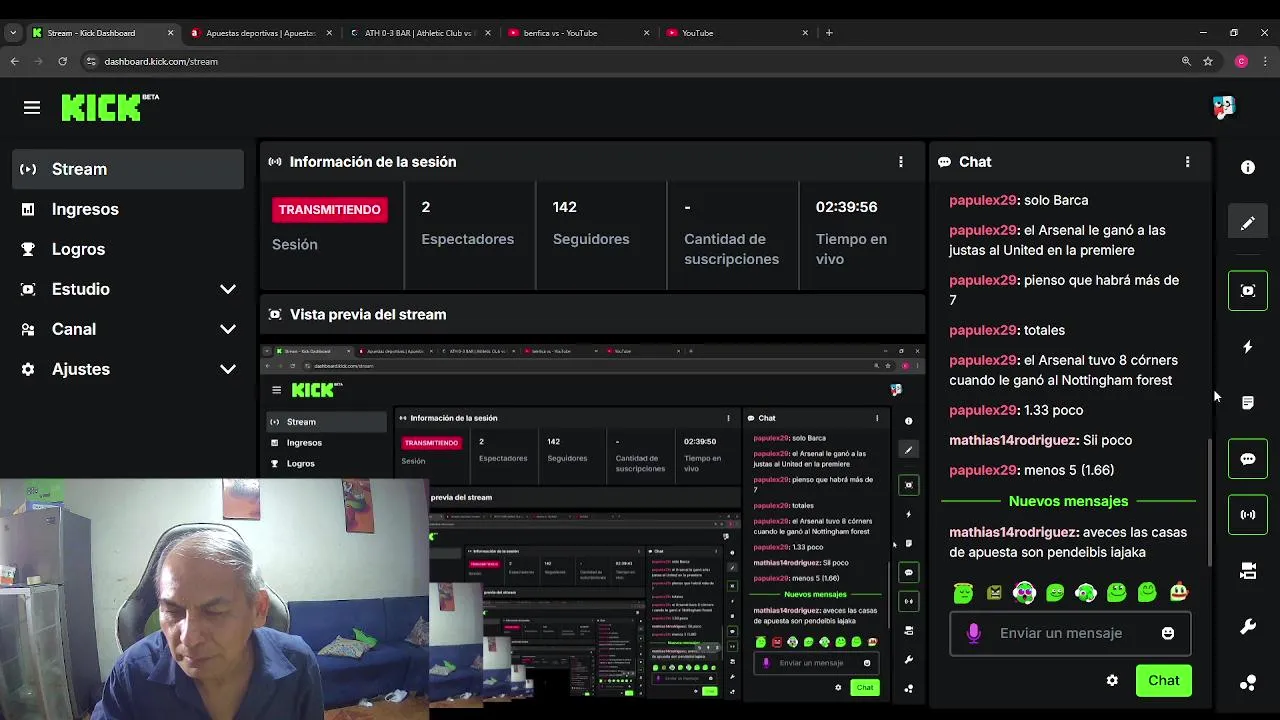Open the user avatar profile menu
The width and height of the screenshot is (1280, 720).
(1223, 107)
